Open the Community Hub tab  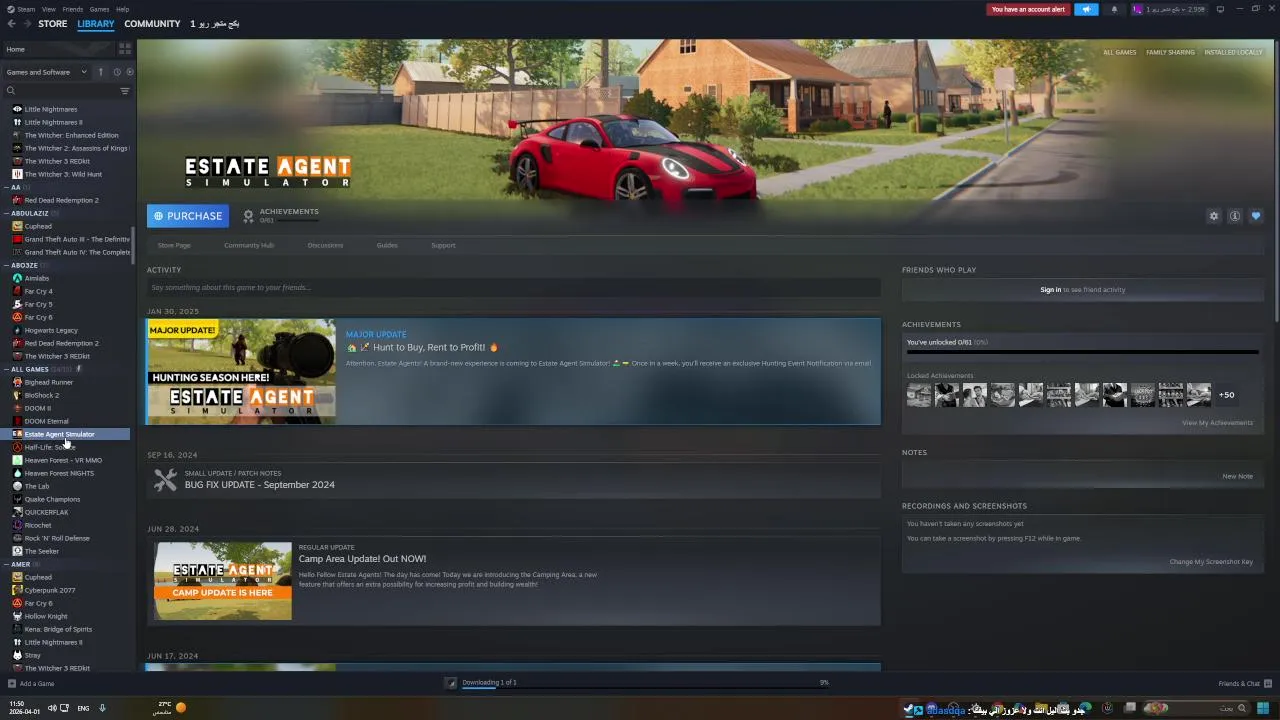249,245
